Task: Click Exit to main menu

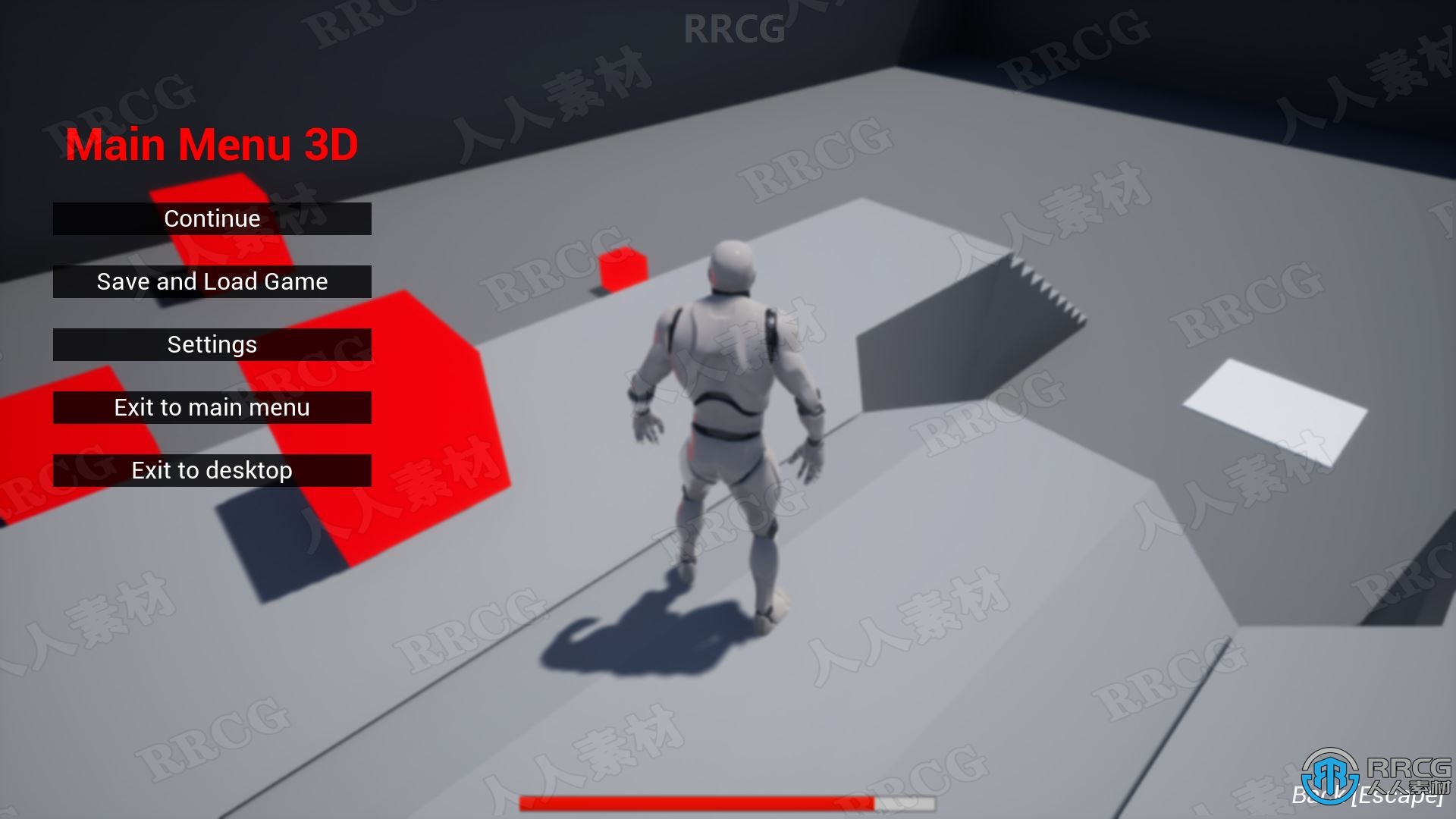Action: (x=212, y=407)
